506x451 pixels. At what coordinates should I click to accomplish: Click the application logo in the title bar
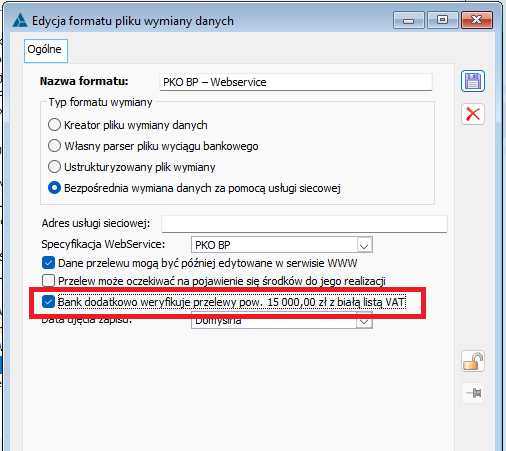point(20,21)
